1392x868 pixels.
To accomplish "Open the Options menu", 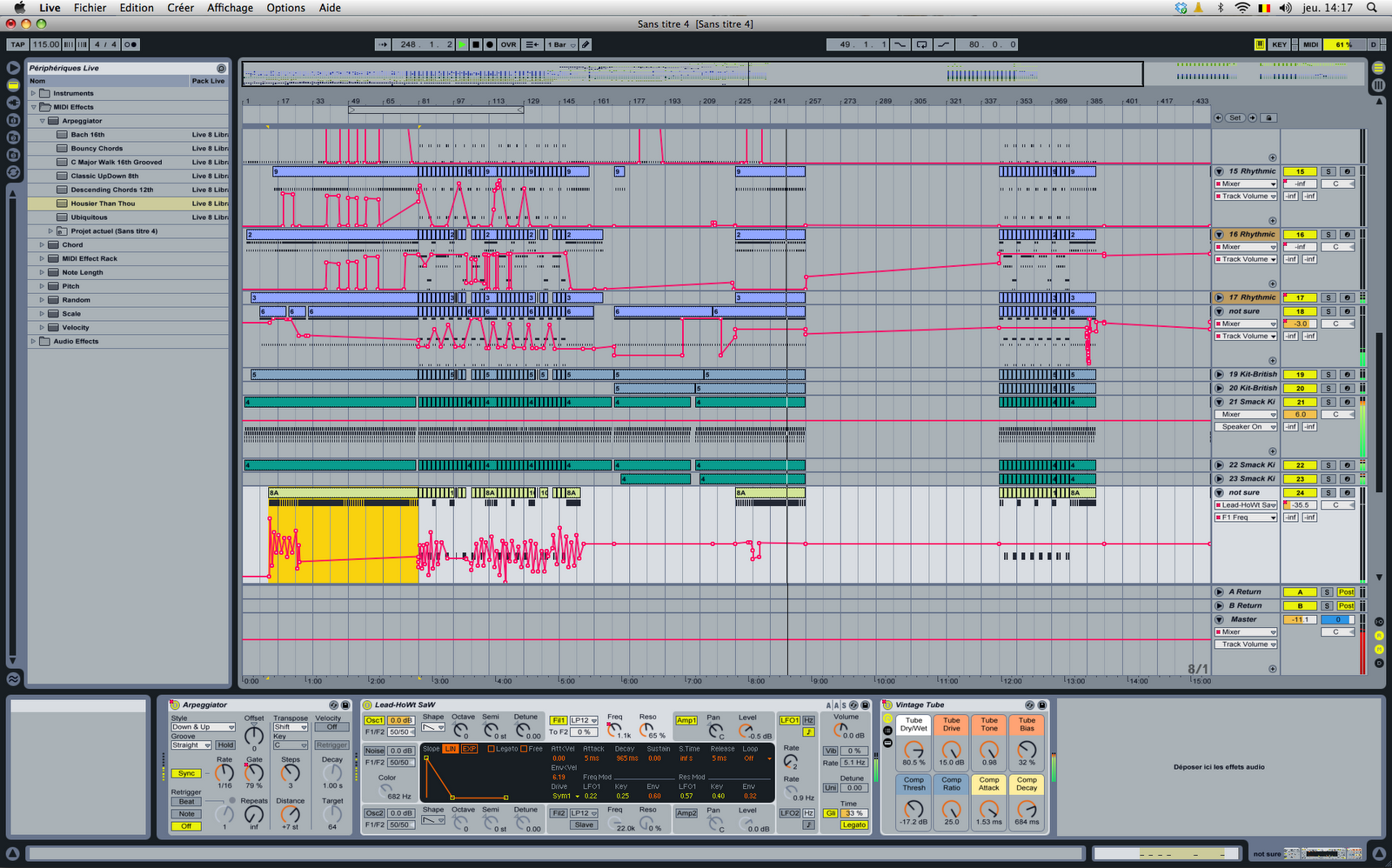I will tap(285, 8).
